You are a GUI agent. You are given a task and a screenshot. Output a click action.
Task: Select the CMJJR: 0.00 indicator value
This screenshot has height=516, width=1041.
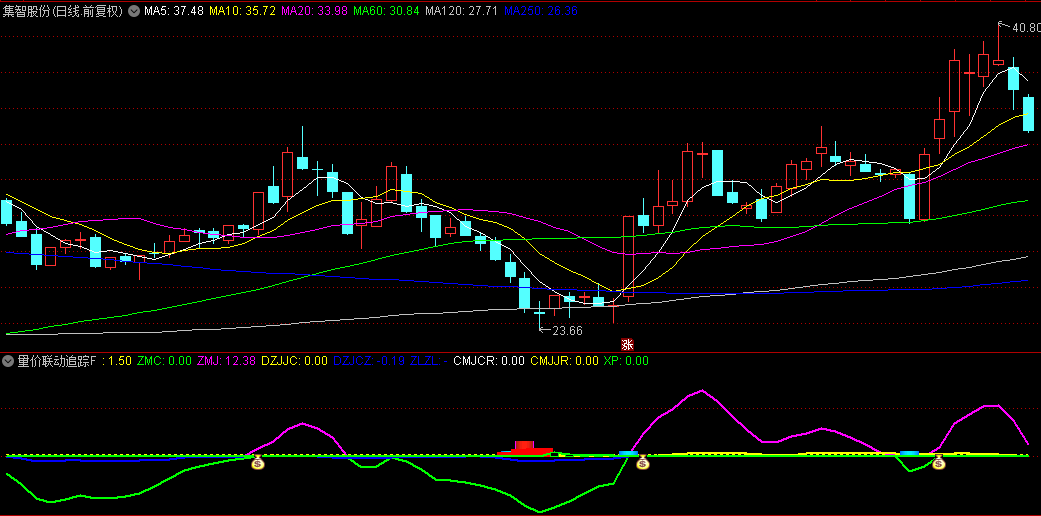pyautogui.click(x=564, y=361)
